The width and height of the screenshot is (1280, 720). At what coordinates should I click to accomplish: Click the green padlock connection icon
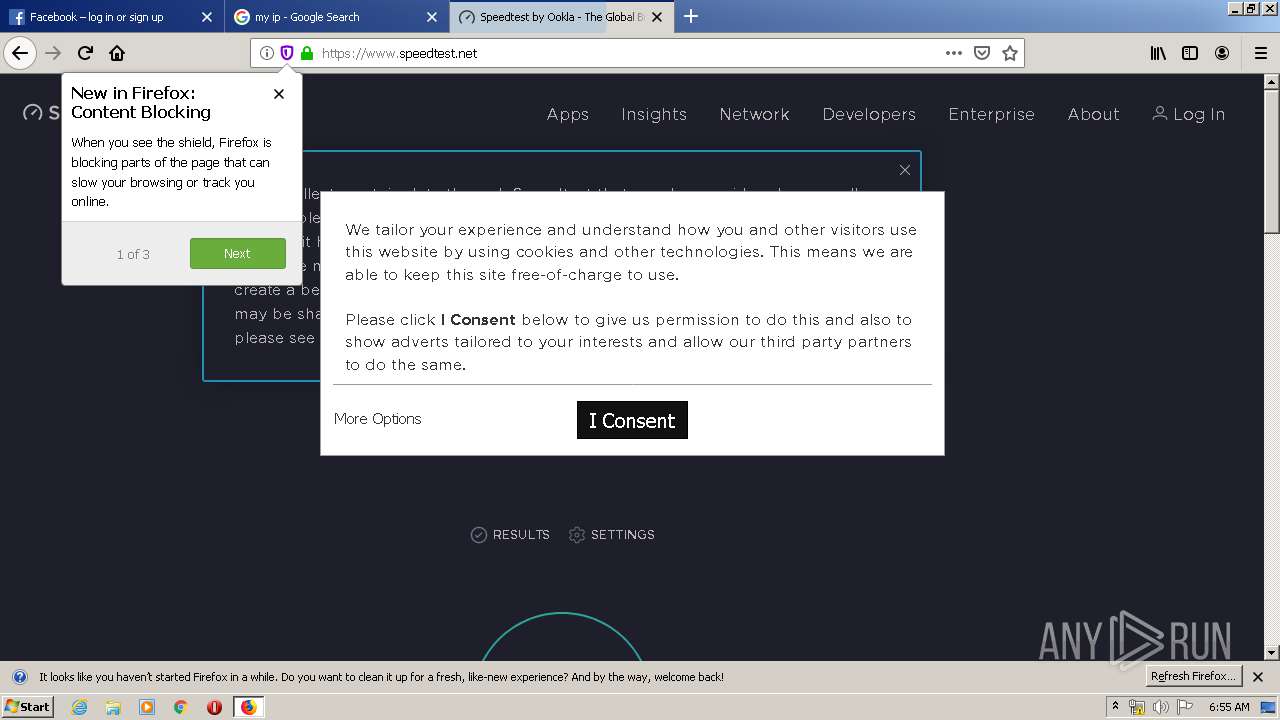click(x=307, y=53)
